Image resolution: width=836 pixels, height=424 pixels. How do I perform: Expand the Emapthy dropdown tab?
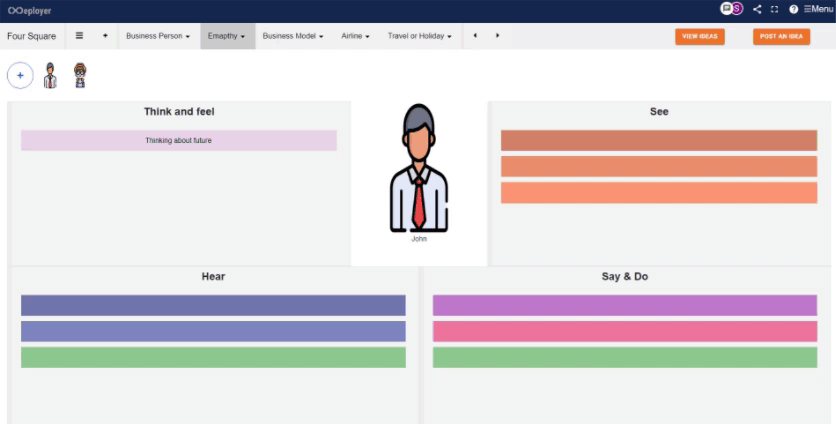point(227,36)
